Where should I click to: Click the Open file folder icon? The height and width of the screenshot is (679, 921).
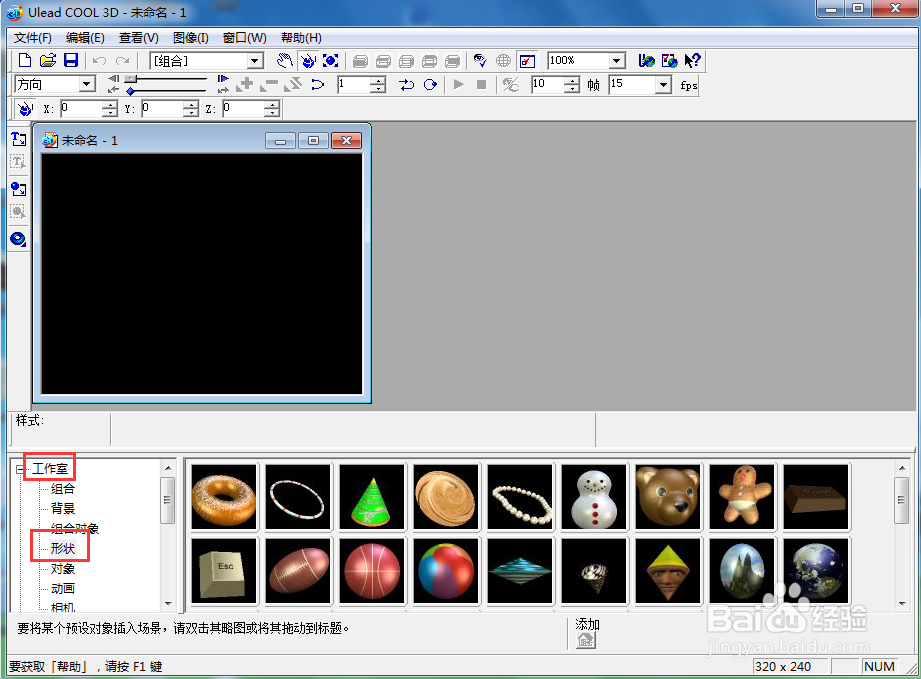[48, 60]
